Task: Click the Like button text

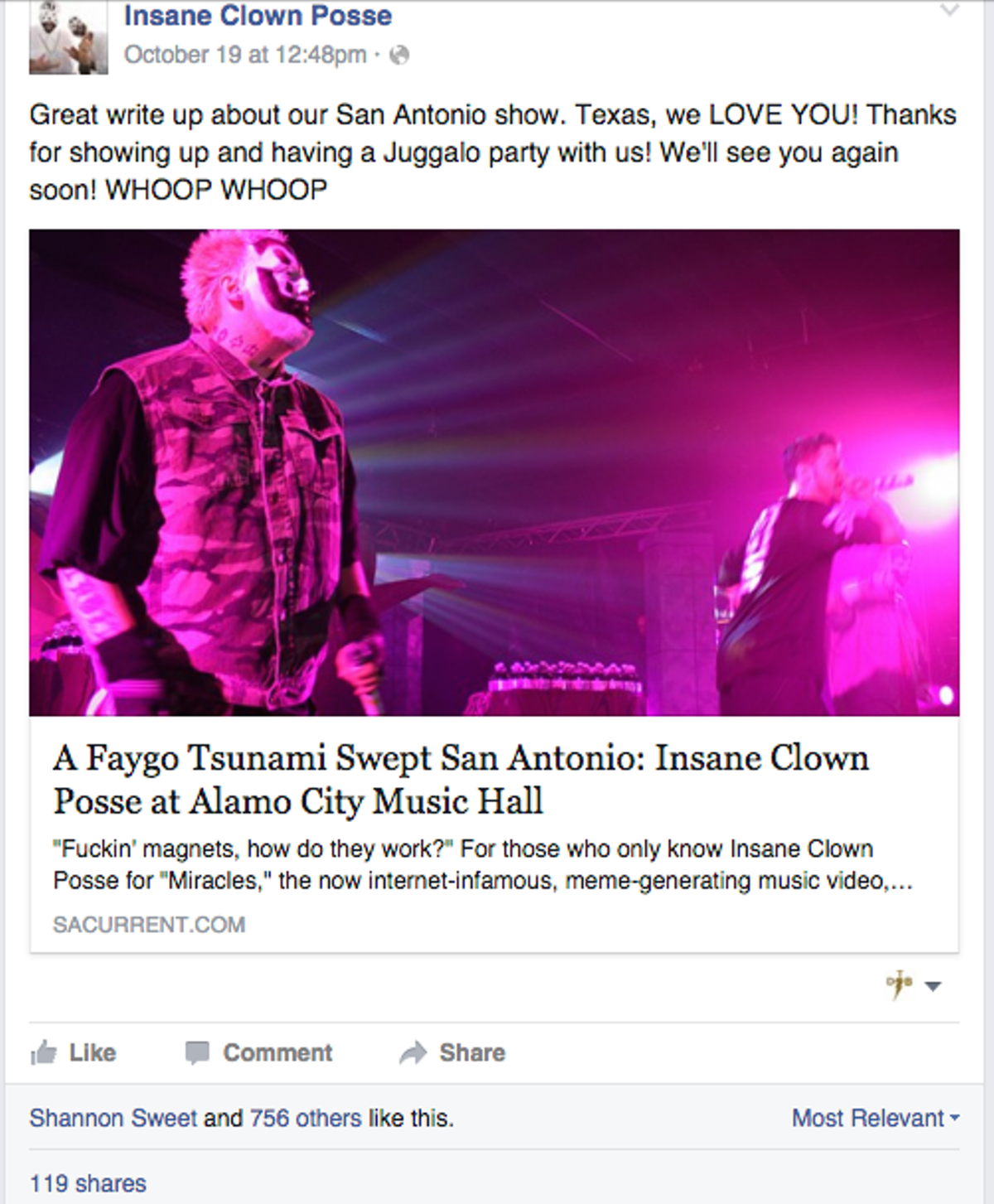Action: click(93, 1052)
